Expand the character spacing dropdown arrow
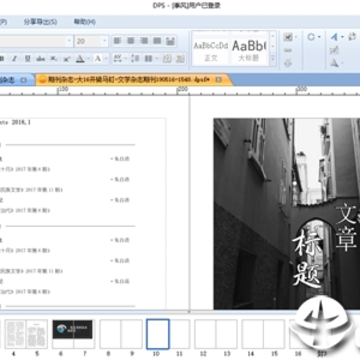The height and width of the screenshot is (360, 360). click(x=125, y=59)
